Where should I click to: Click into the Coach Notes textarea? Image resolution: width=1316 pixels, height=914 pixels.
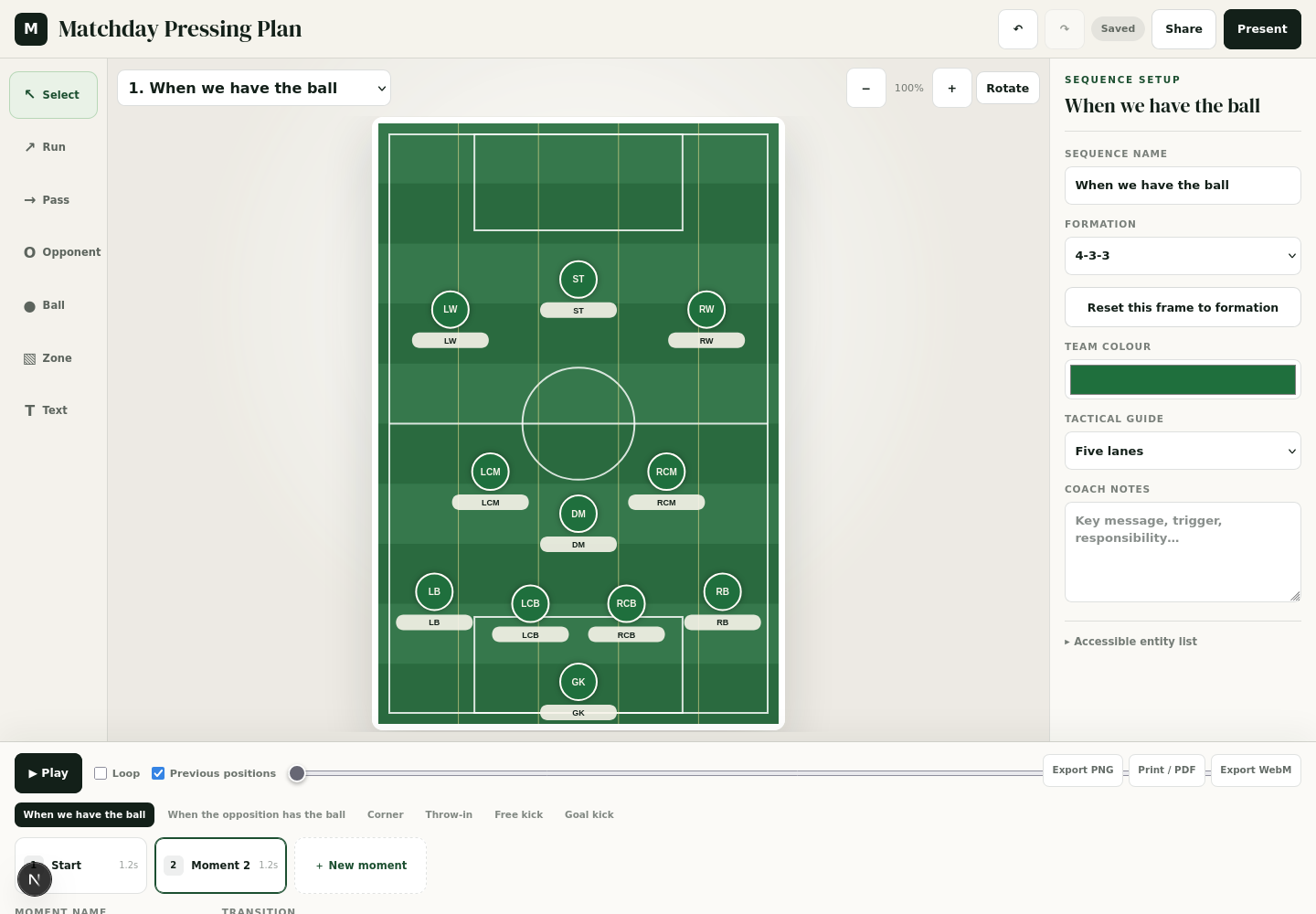1183,552
